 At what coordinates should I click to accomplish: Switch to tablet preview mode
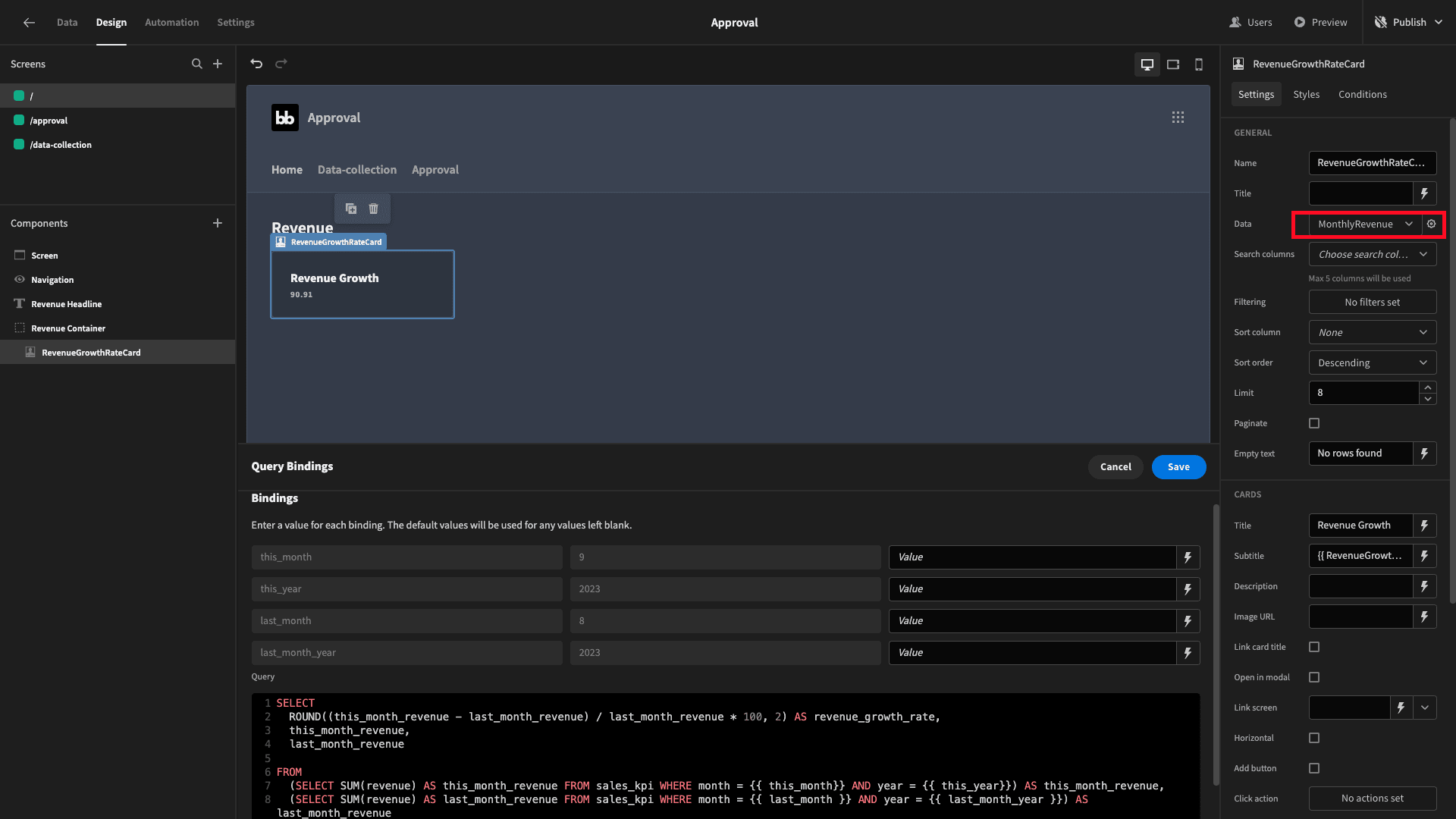[1173, 64]
